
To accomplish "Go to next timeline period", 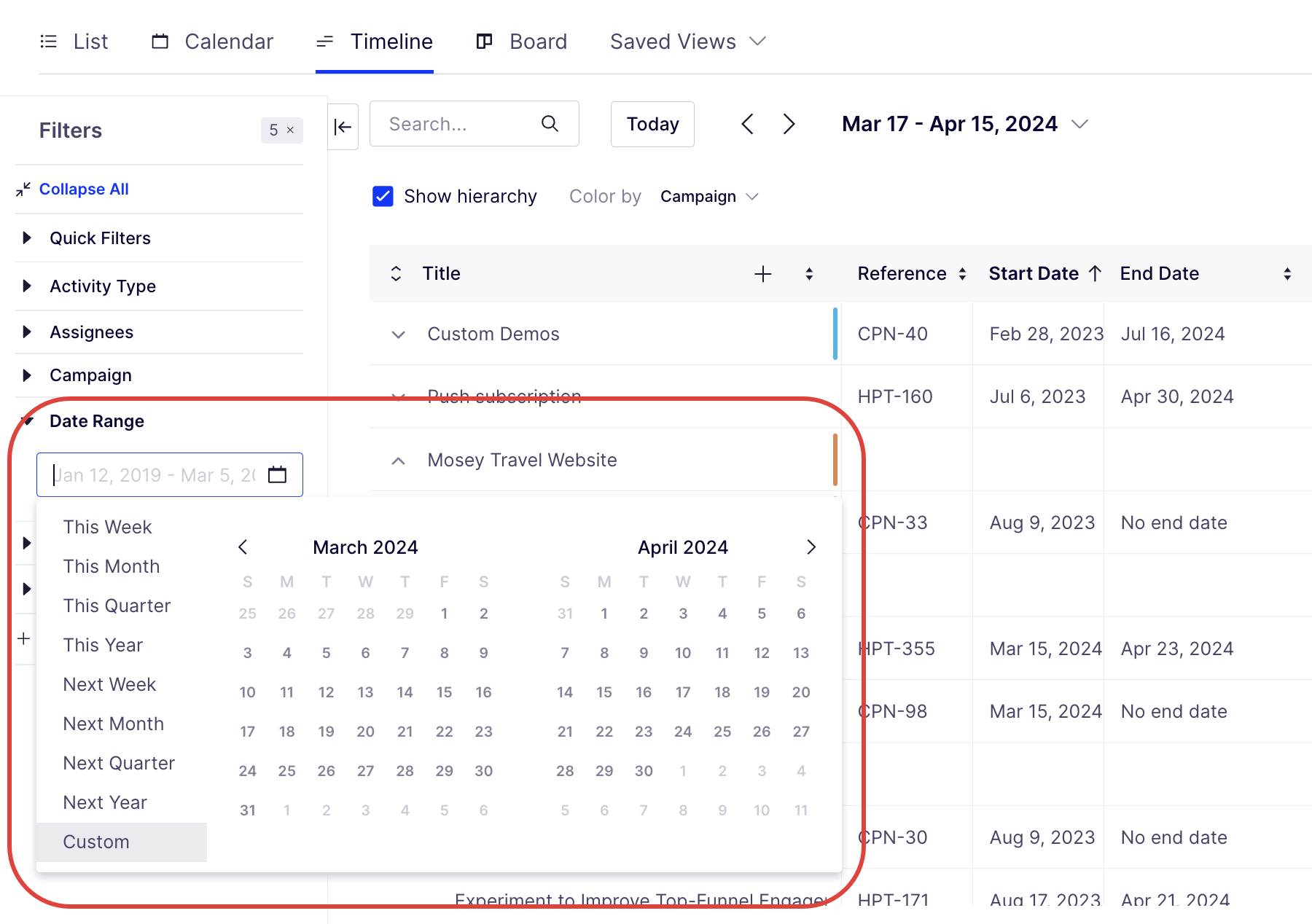I will pyautogui.click(x=789, y=124).
